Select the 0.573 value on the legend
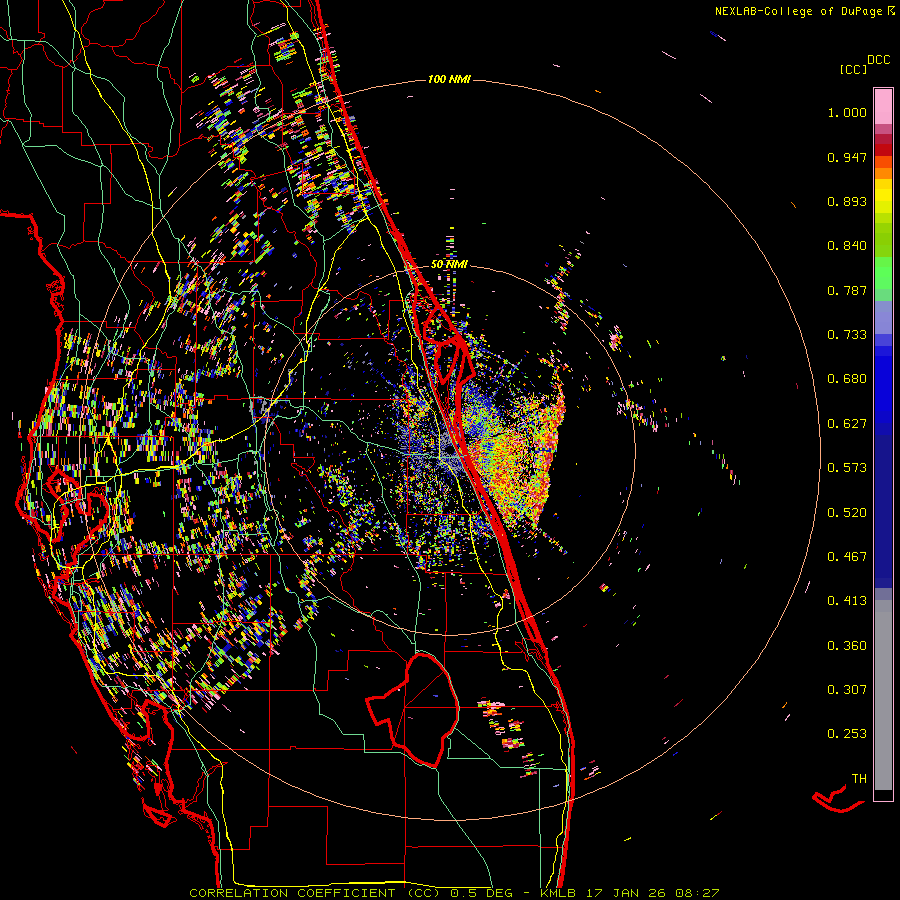 point(847,467)
